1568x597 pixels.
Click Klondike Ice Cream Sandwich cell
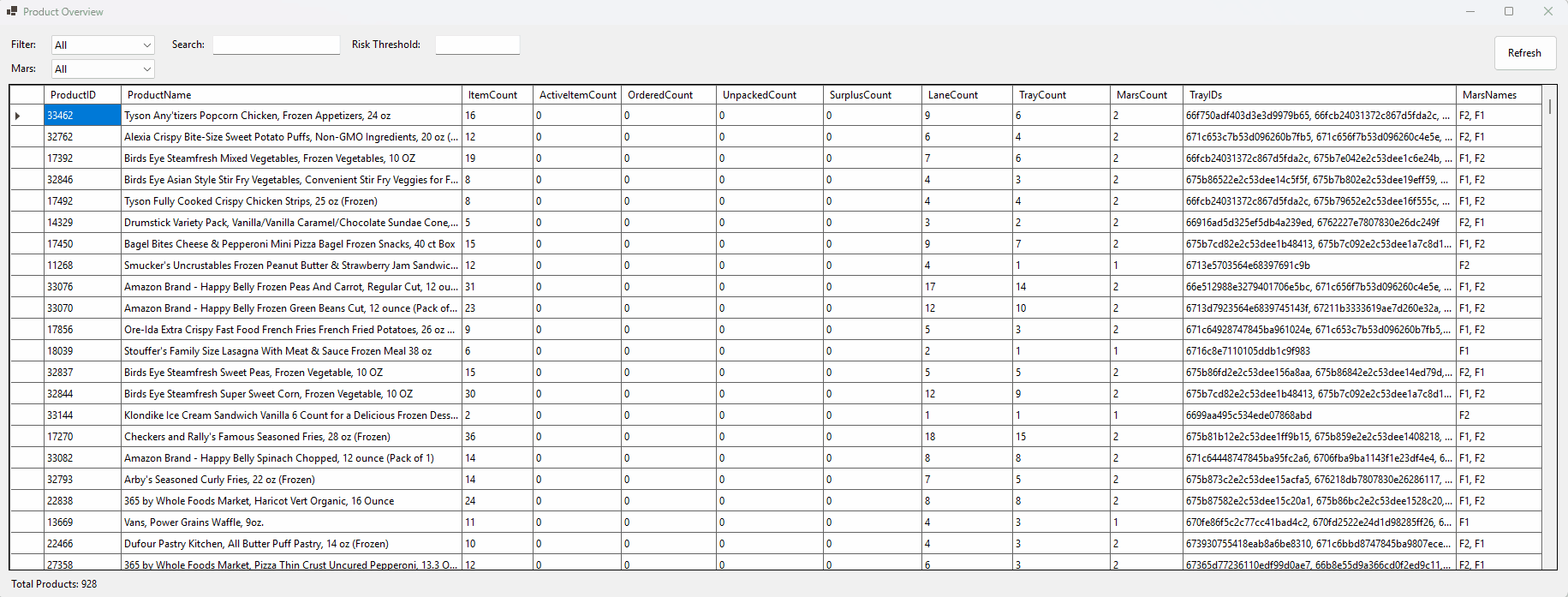coord(291,415)
